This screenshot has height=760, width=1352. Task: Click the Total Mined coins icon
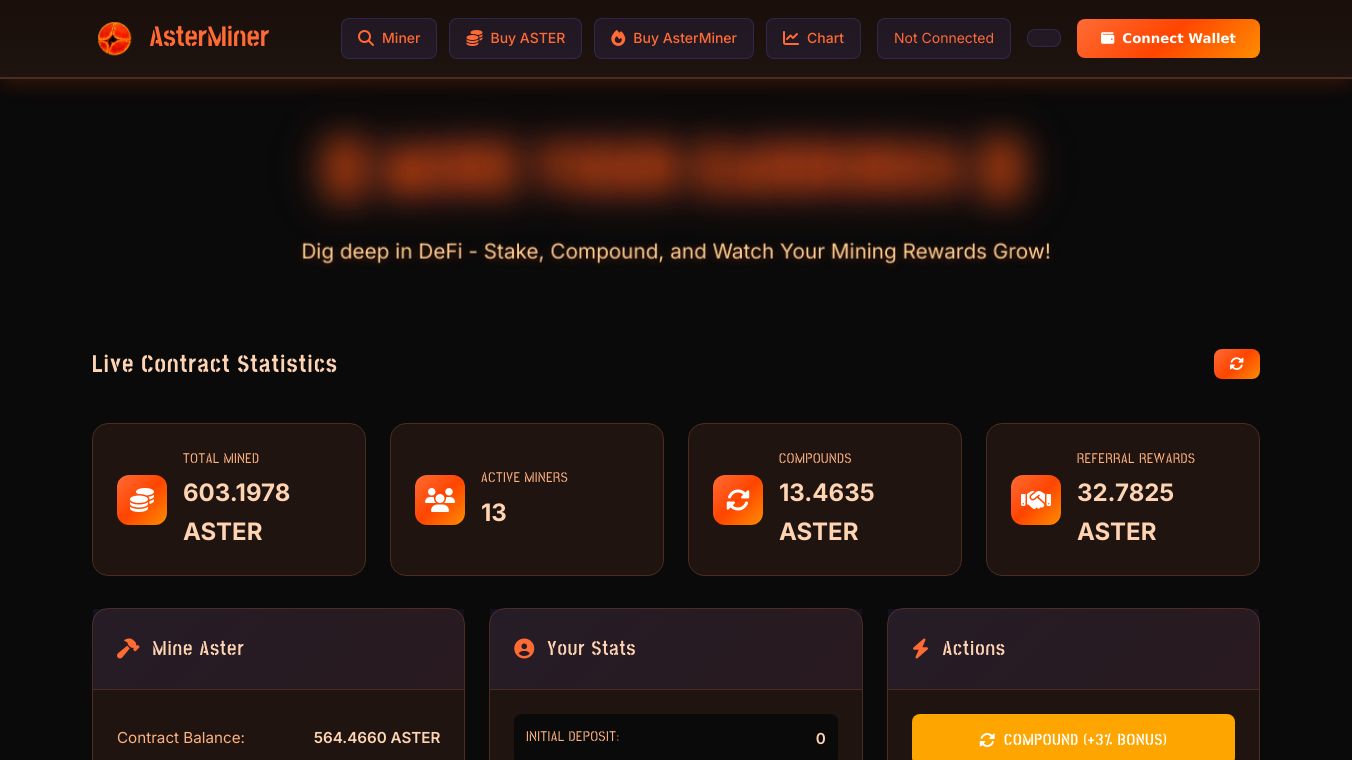(x=142, y=500)
